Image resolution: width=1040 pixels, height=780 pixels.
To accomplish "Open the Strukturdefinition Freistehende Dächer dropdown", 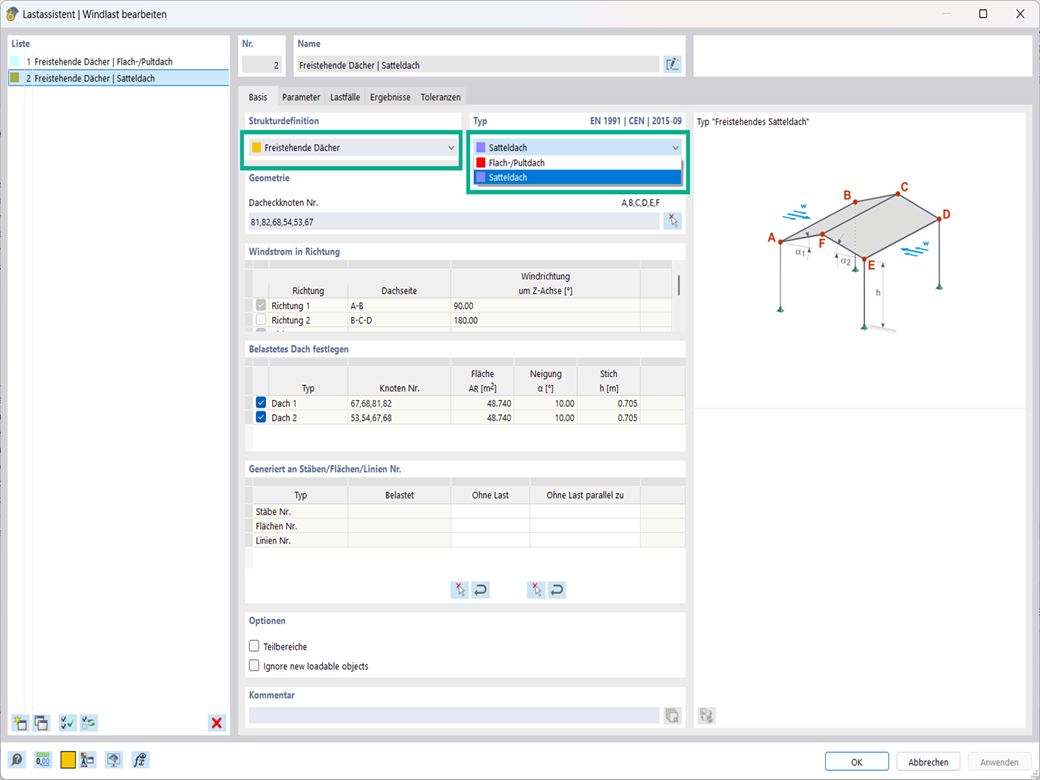I will pos(353,147).
